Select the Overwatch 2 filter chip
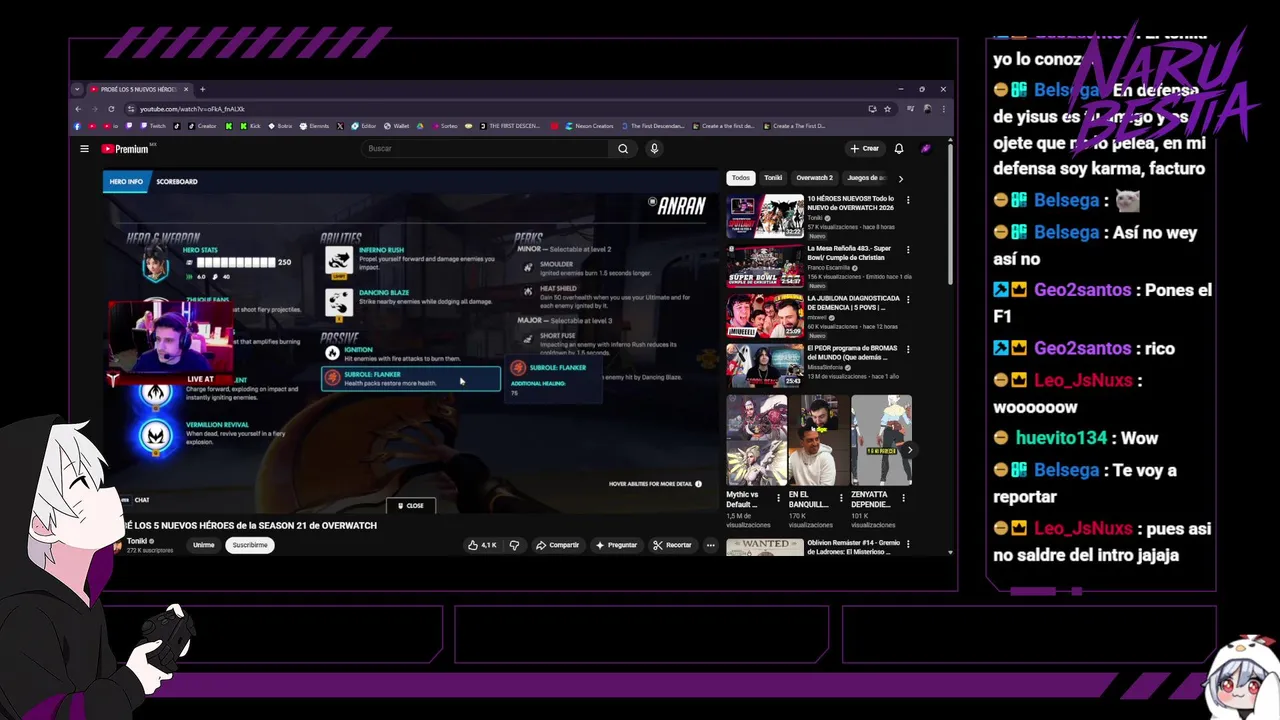The image size is (1280, 720). [x=814, y=178]
